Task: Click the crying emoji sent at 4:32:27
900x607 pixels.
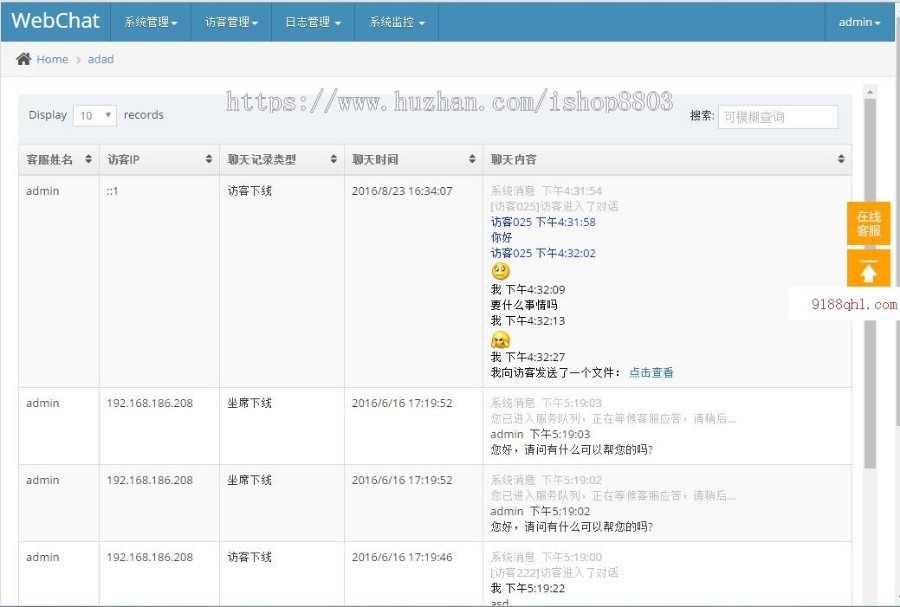Action: 499,340
